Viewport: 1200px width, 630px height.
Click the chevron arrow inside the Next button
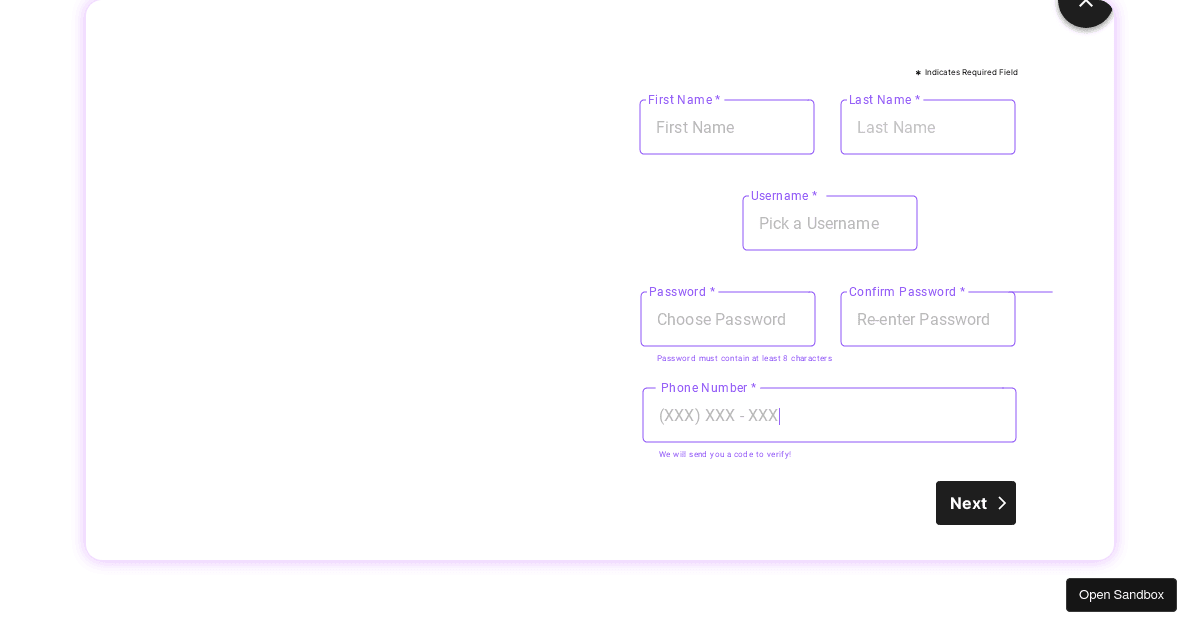coord(1002,503)
